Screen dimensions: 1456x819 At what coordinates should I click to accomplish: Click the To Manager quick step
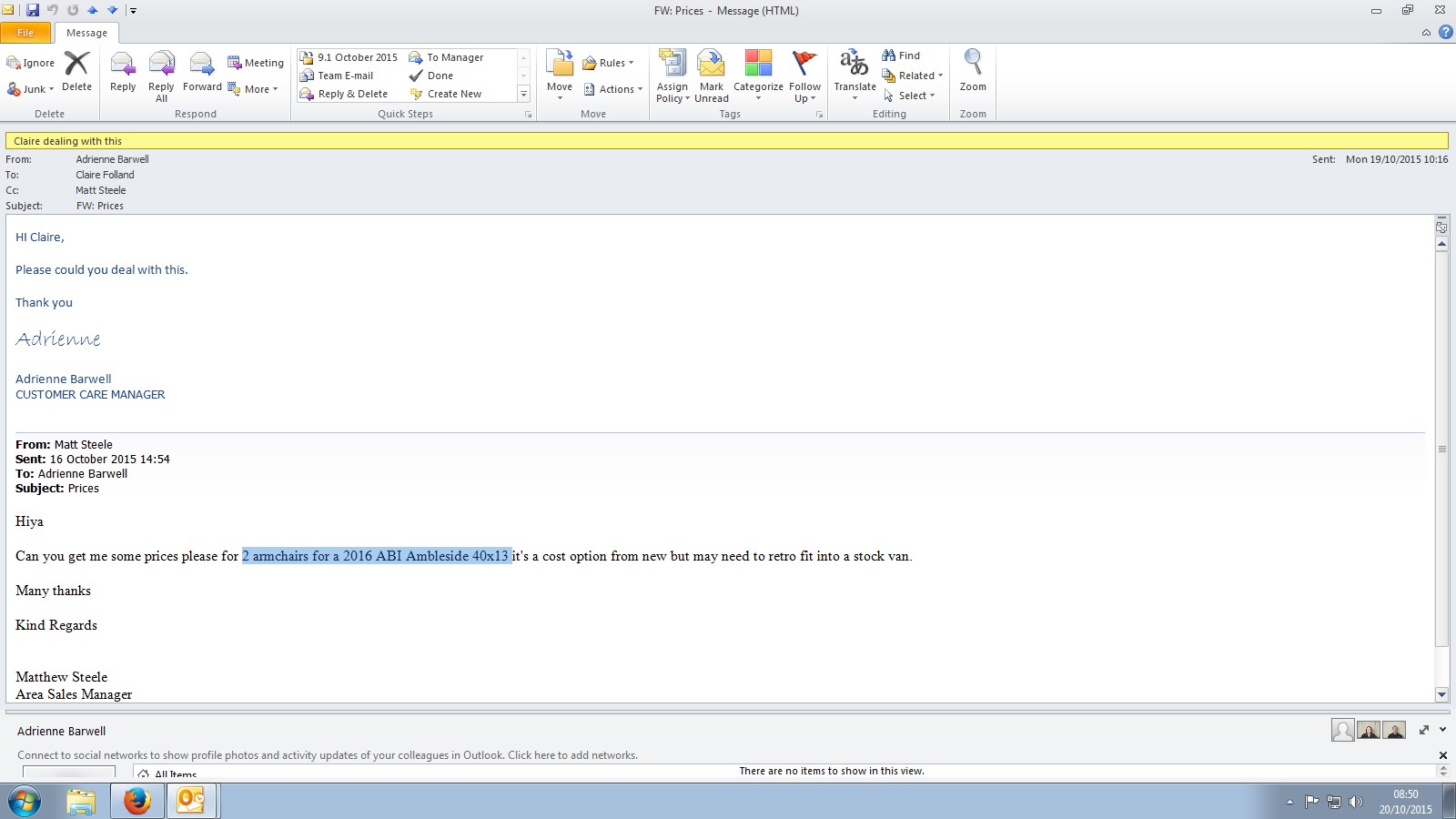click(446, 57)
